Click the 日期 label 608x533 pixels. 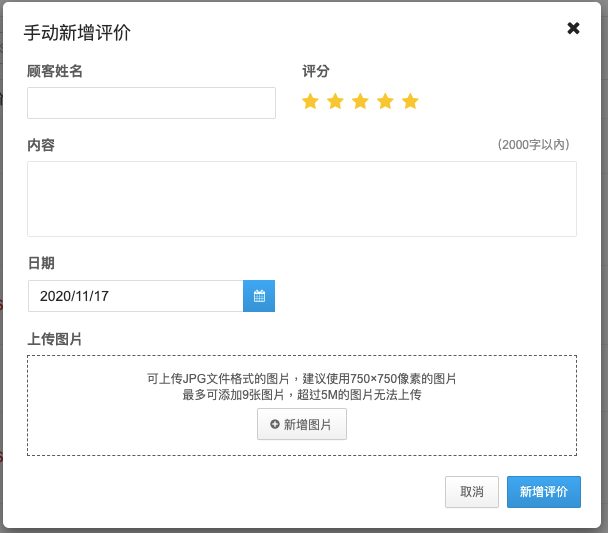point(41,263)
